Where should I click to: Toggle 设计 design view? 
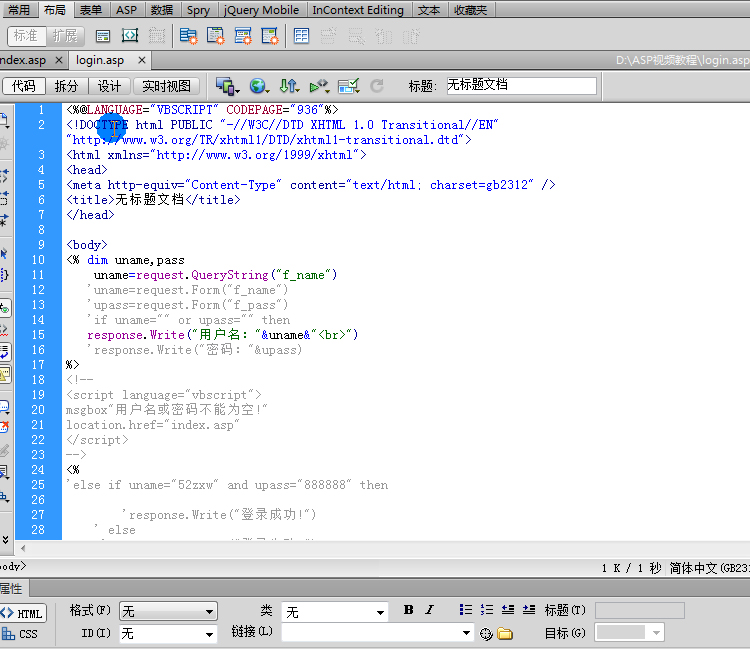click(x=109, y=86)
